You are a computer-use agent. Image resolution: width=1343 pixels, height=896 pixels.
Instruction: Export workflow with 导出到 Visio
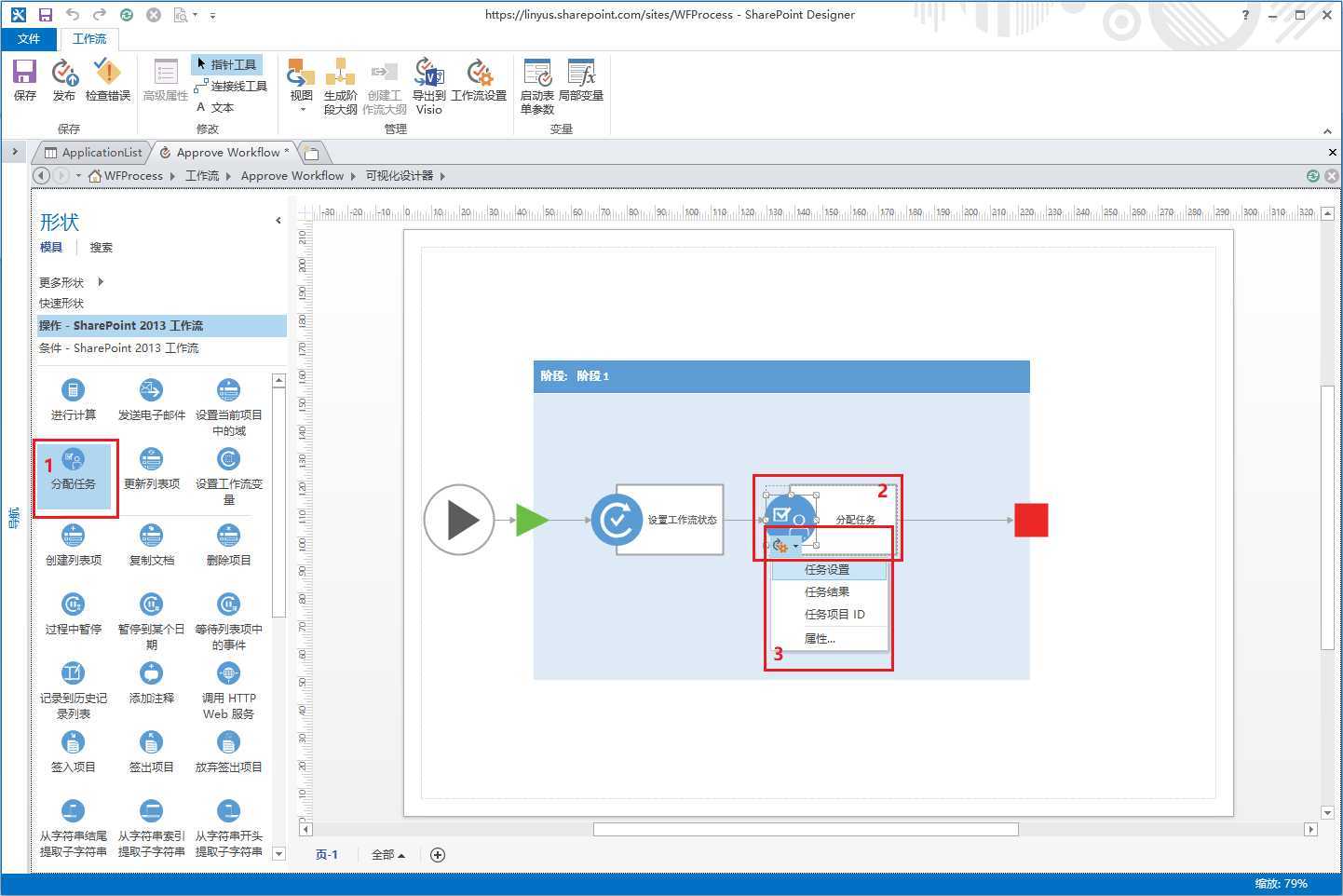point(428,86)
